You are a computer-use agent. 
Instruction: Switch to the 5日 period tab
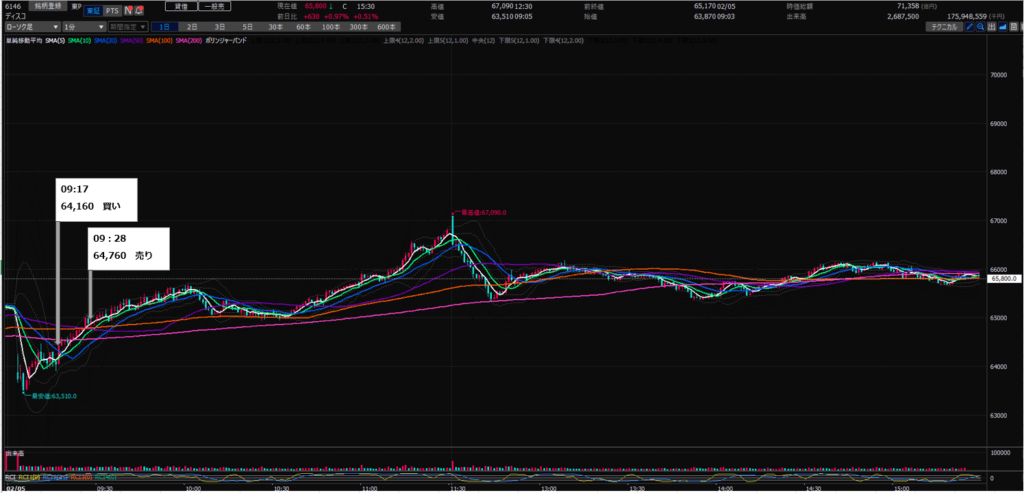(246, 27)
